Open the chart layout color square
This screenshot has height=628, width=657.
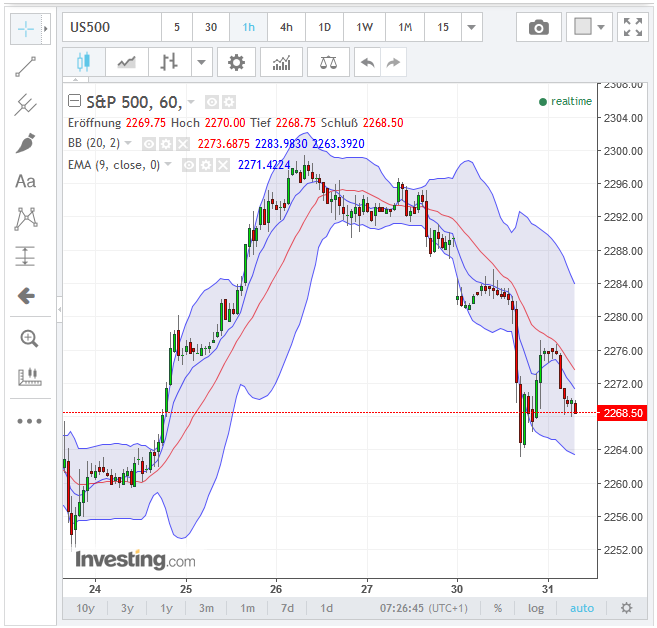tap(582, 27)
